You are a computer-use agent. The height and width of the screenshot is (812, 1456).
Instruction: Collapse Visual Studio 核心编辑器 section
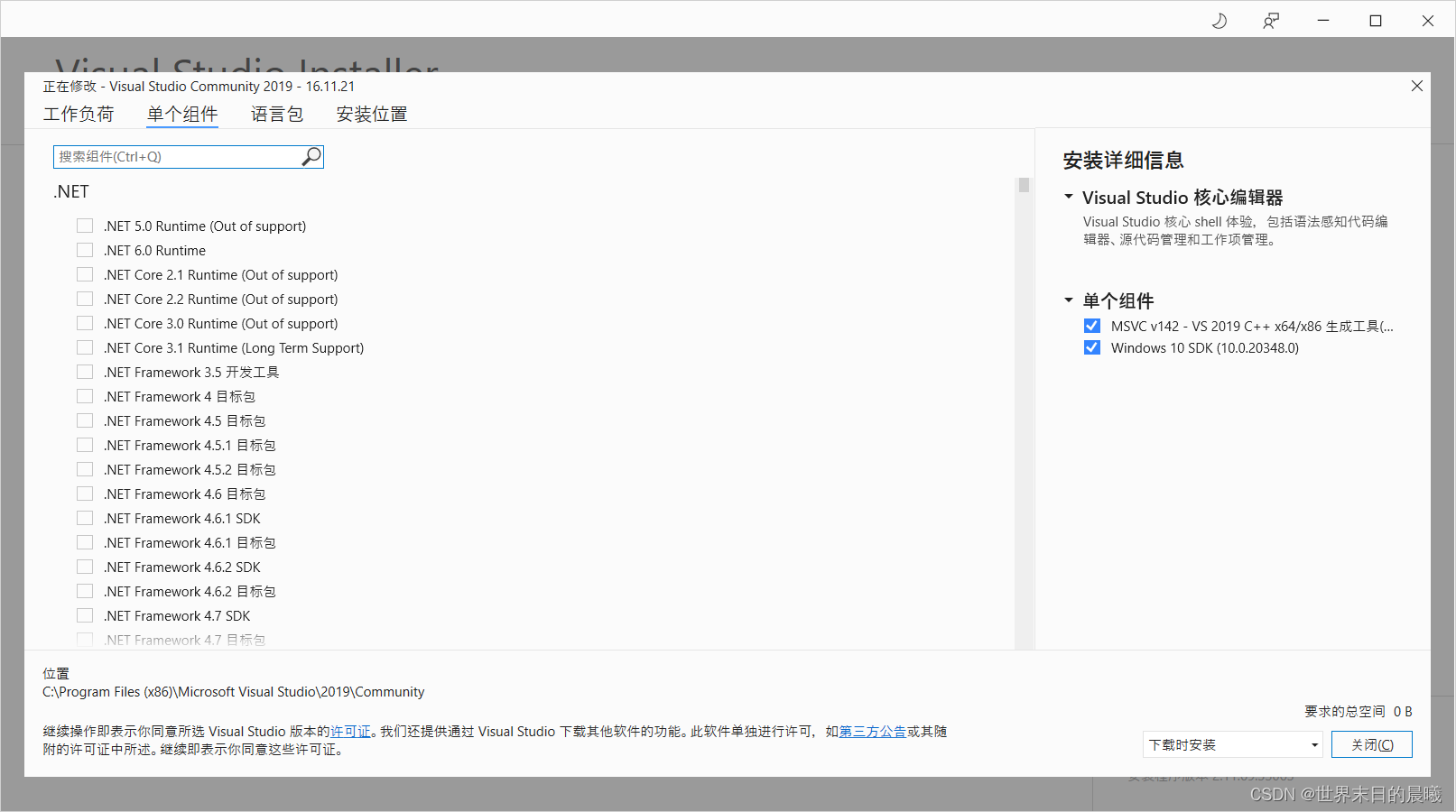pos(1069,197)
